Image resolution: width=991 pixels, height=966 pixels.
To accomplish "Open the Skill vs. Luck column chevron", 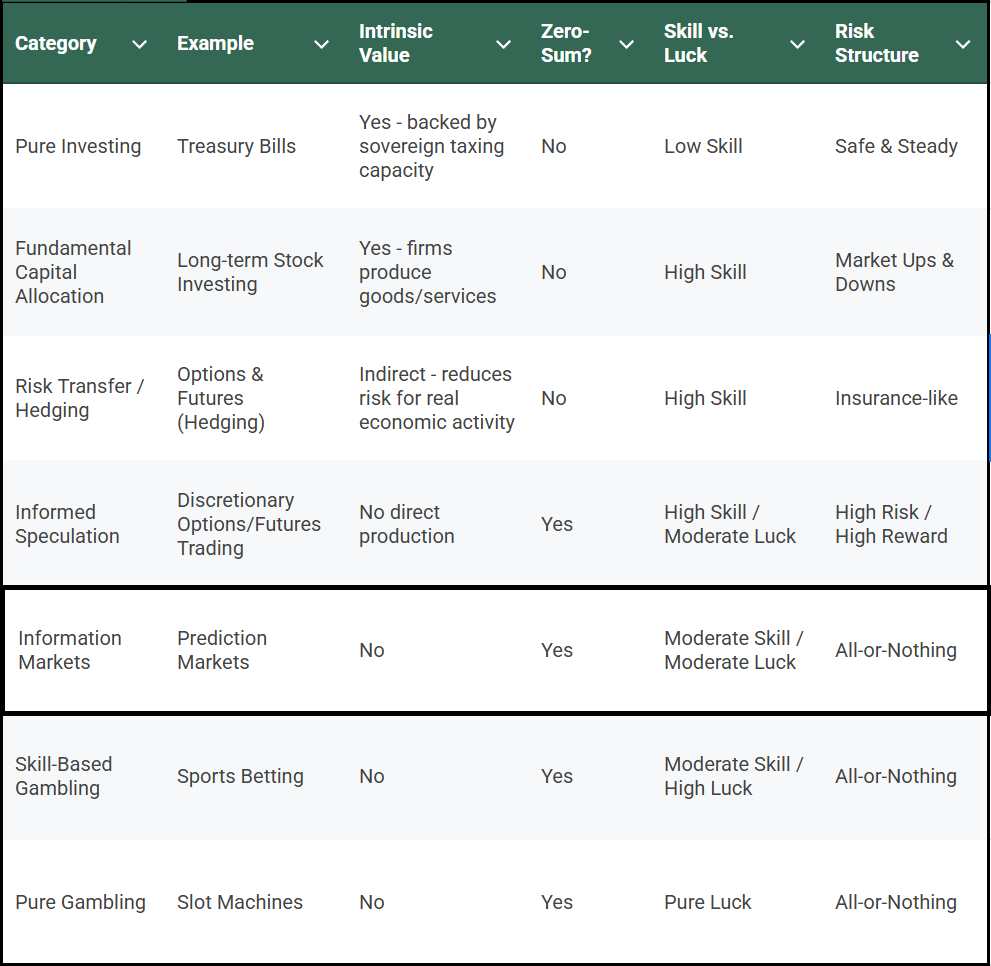I will pos(798,44).
